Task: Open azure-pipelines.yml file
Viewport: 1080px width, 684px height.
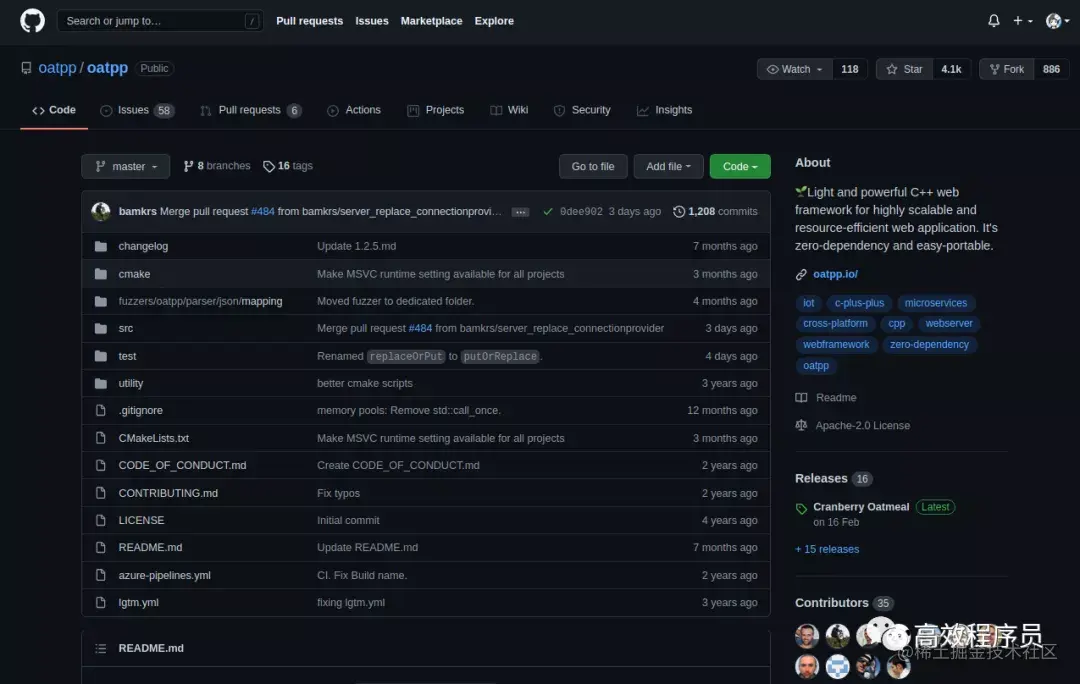Action: [x=165, y=575]
